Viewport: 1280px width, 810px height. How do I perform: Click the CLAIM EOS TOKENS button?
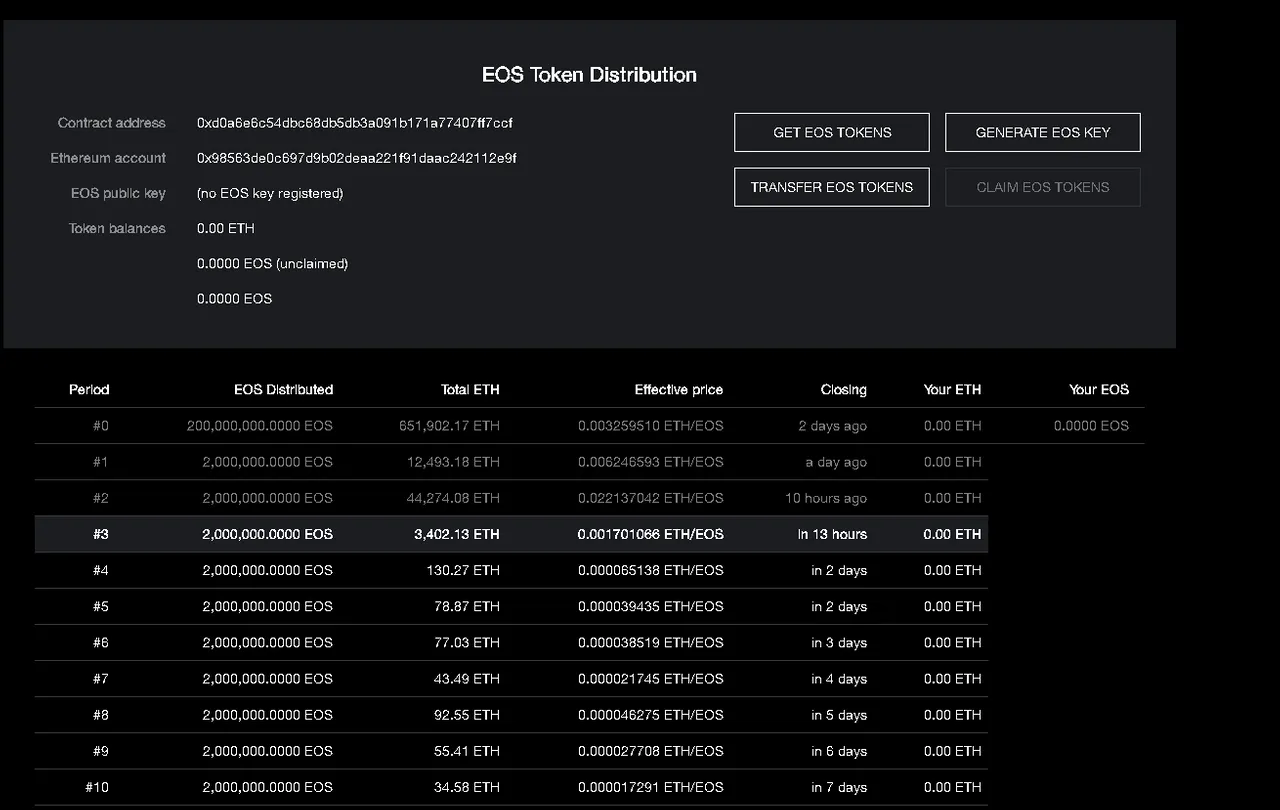click(x=1043, y=187)
